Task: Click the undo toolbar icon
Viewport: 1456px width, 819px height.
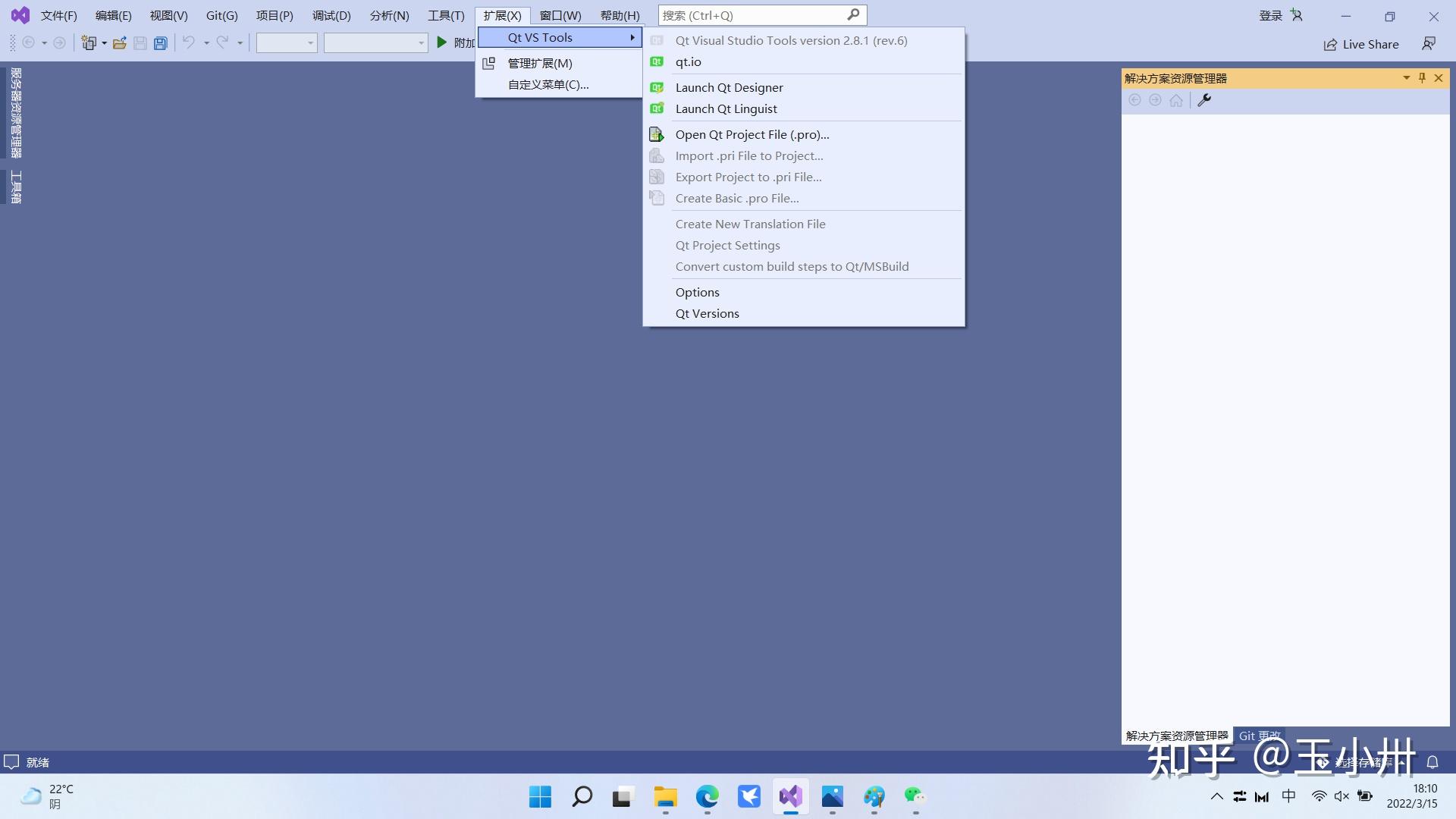Action: pos(189,43)
